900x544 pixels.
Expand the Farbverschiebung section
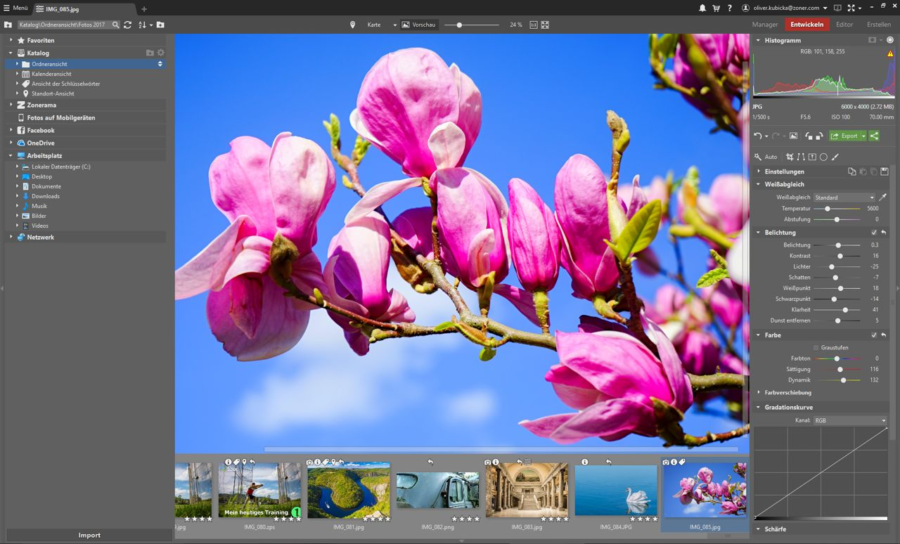pyautogui.click(x=759, y=393)
